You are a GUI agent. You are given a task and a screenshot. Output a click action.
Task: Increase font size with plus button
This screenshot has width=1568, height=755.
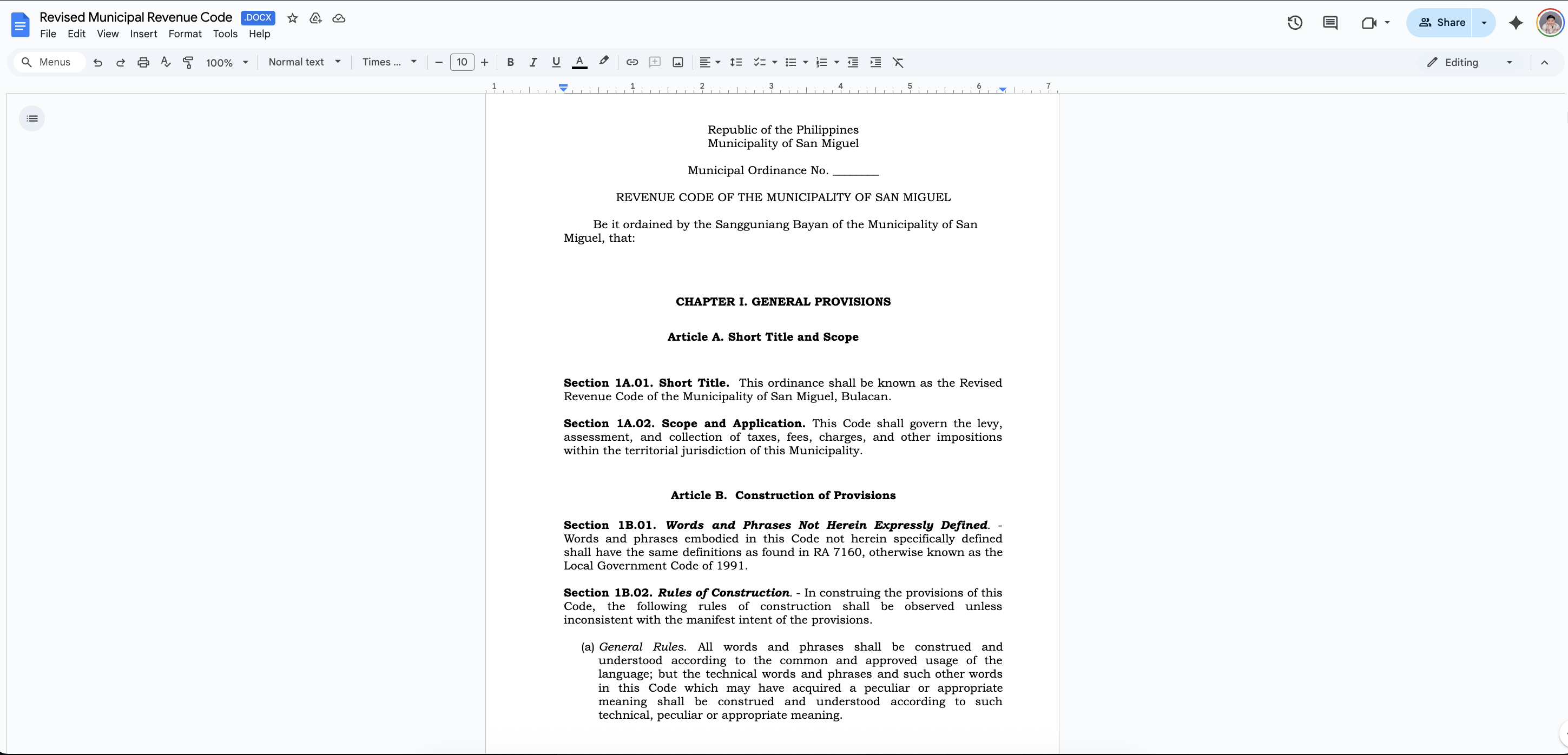(x=485, y=62)
